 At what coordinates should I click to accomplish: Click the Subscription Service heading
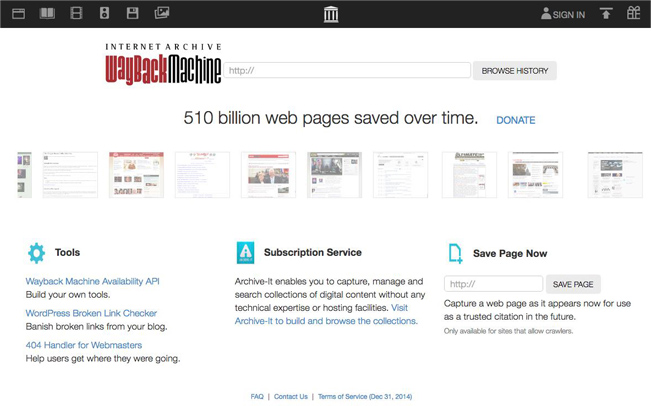tap(313, 252)
